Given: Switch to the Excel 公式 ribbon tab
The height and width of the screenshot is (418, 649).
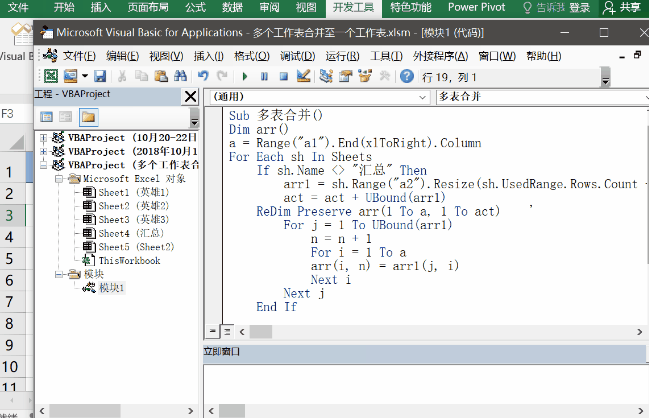Looking at the screenshot, I should pyautogui.click(x=195, y=7).
